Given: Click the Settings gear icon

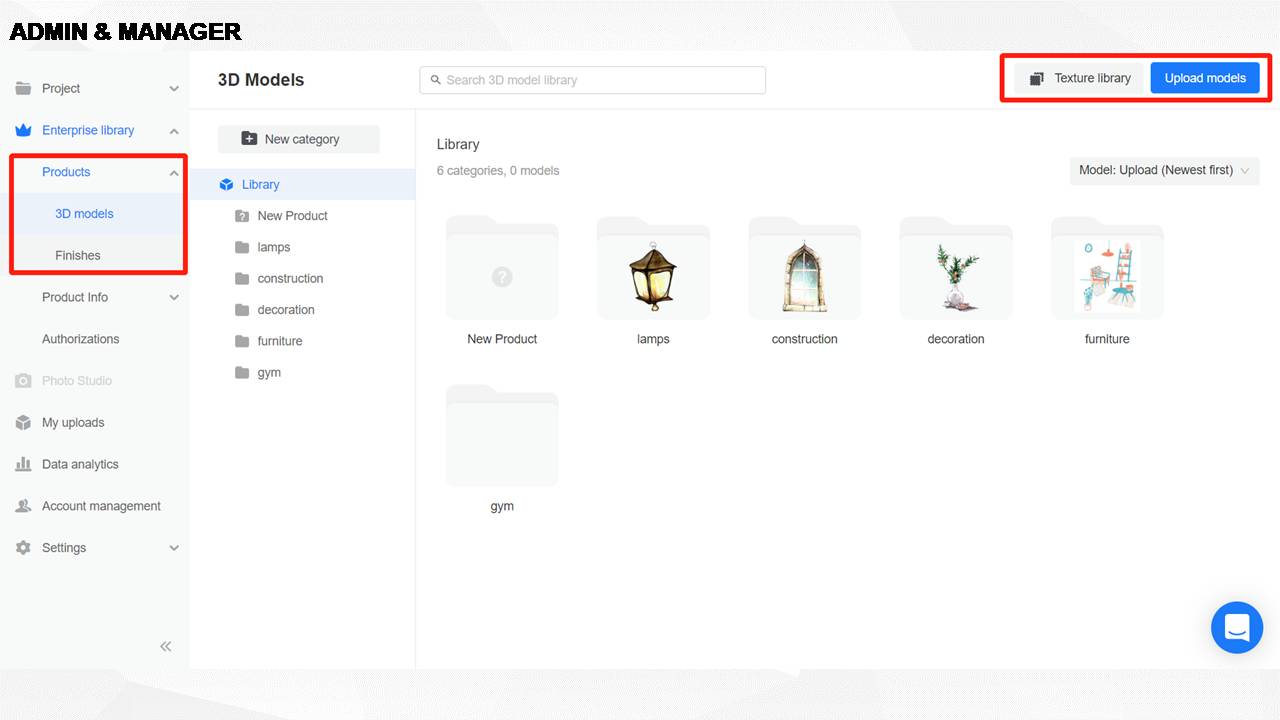Looking at the screenshot, I should pyautogui.click(x=23, y=548).
